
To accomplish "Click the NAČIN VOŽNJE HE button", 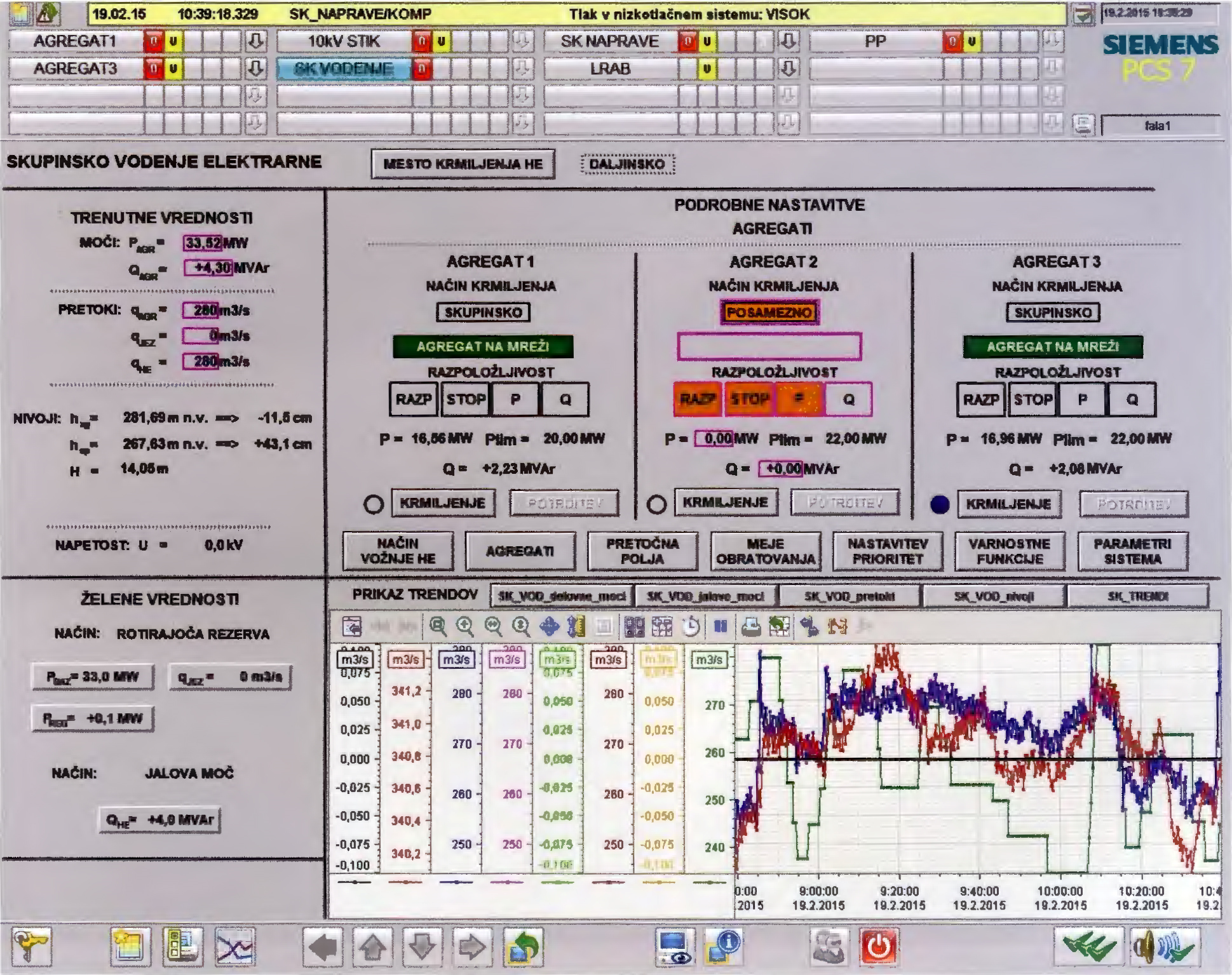I will point(398,551).
